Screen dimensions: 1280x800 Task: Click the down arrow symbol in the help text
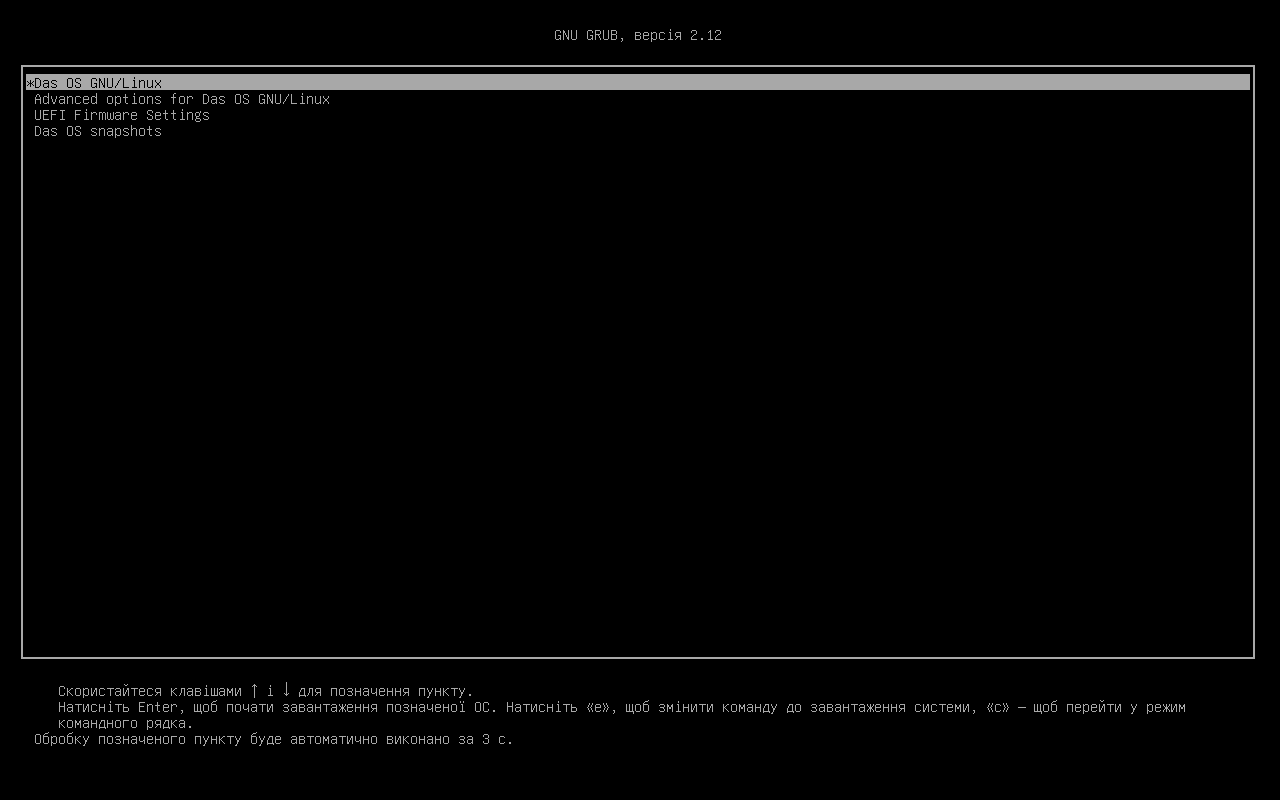click(x=286, y=690)
